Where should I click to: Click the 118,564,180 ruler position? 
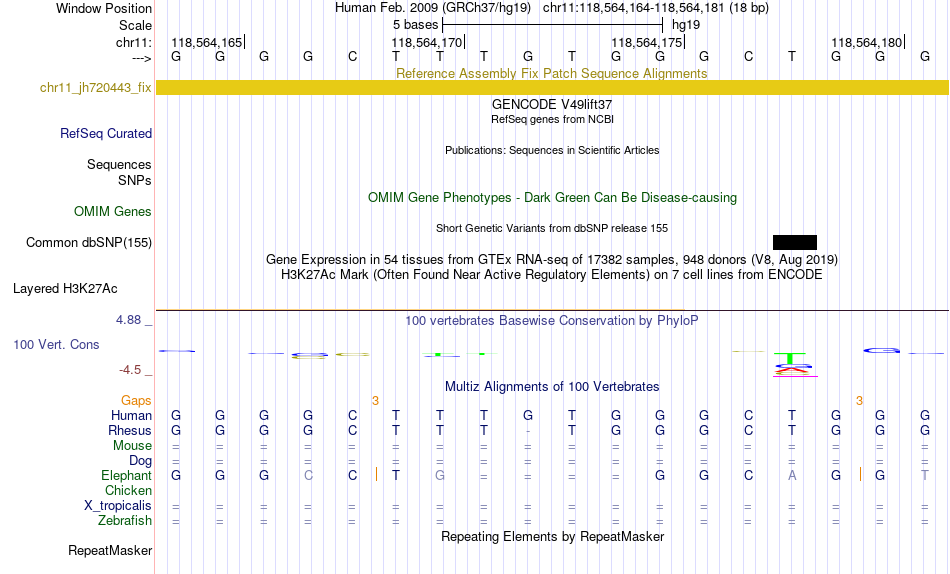(x=867, y=42)
